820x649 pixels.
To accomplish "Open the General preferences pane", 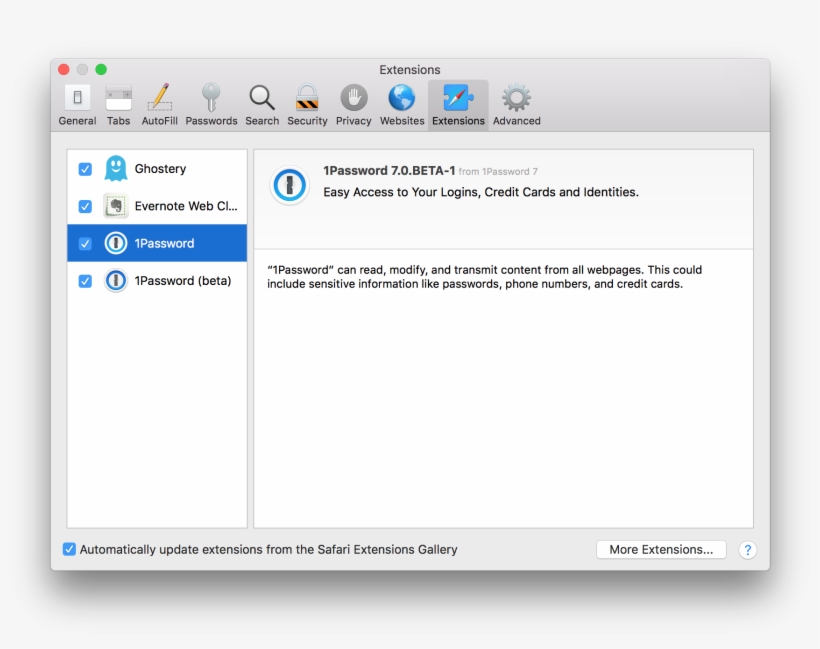I will pyautogui.click(x=77, y=105).
